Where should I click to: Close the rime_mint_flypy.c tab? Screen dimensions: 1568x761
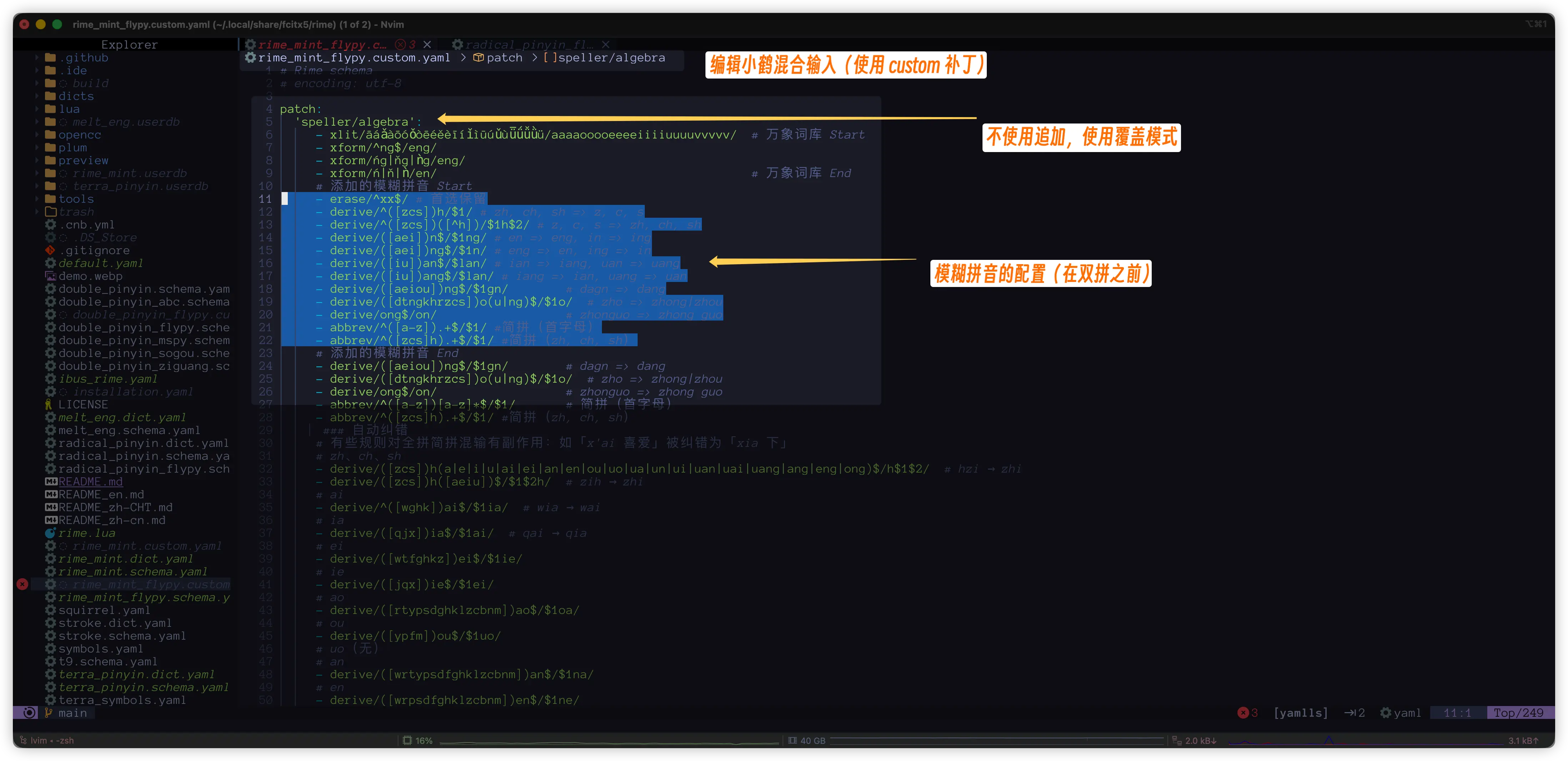(427, 45)
